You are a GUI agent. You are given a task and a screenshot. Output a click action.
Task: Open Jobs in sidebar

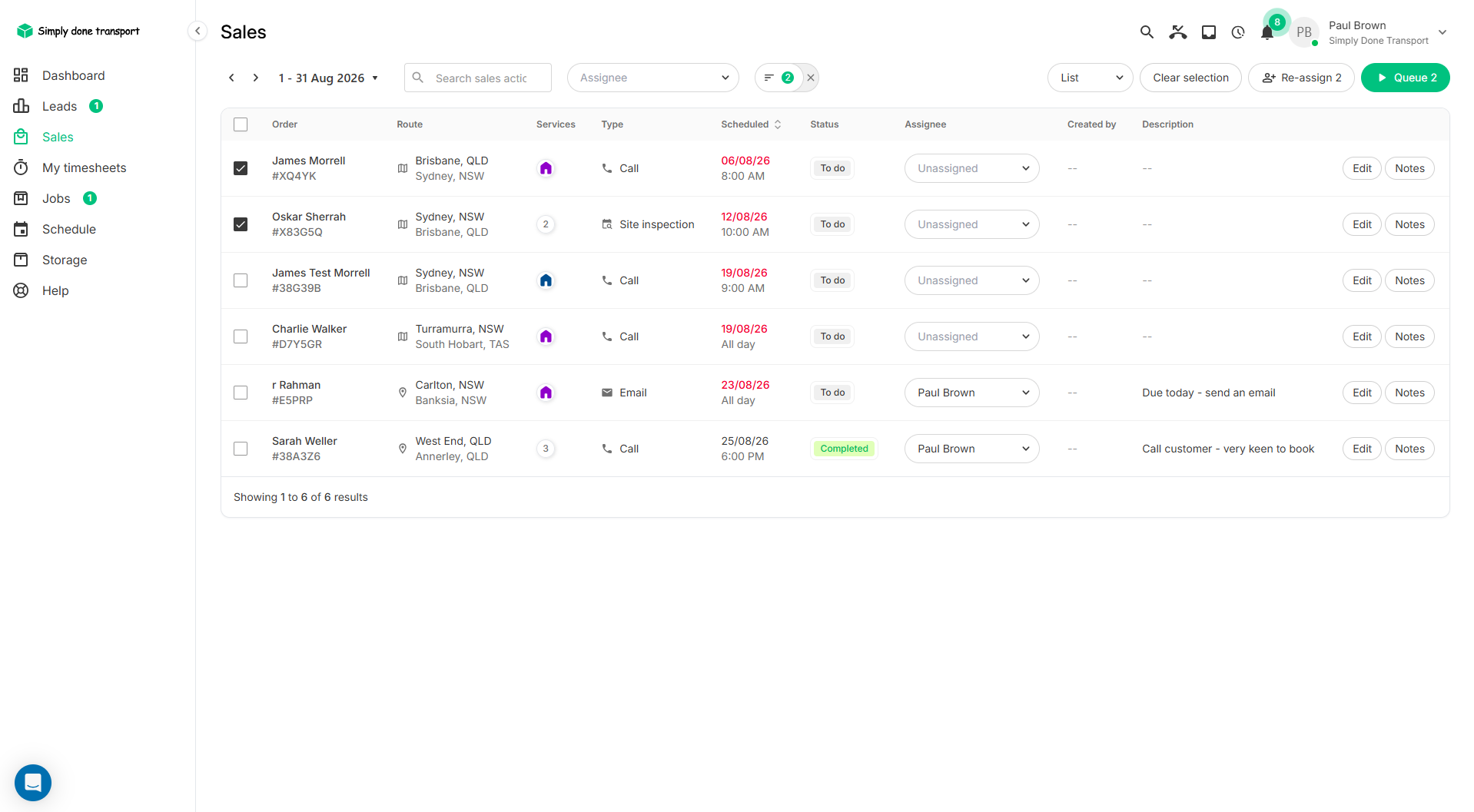click(56, 198)
